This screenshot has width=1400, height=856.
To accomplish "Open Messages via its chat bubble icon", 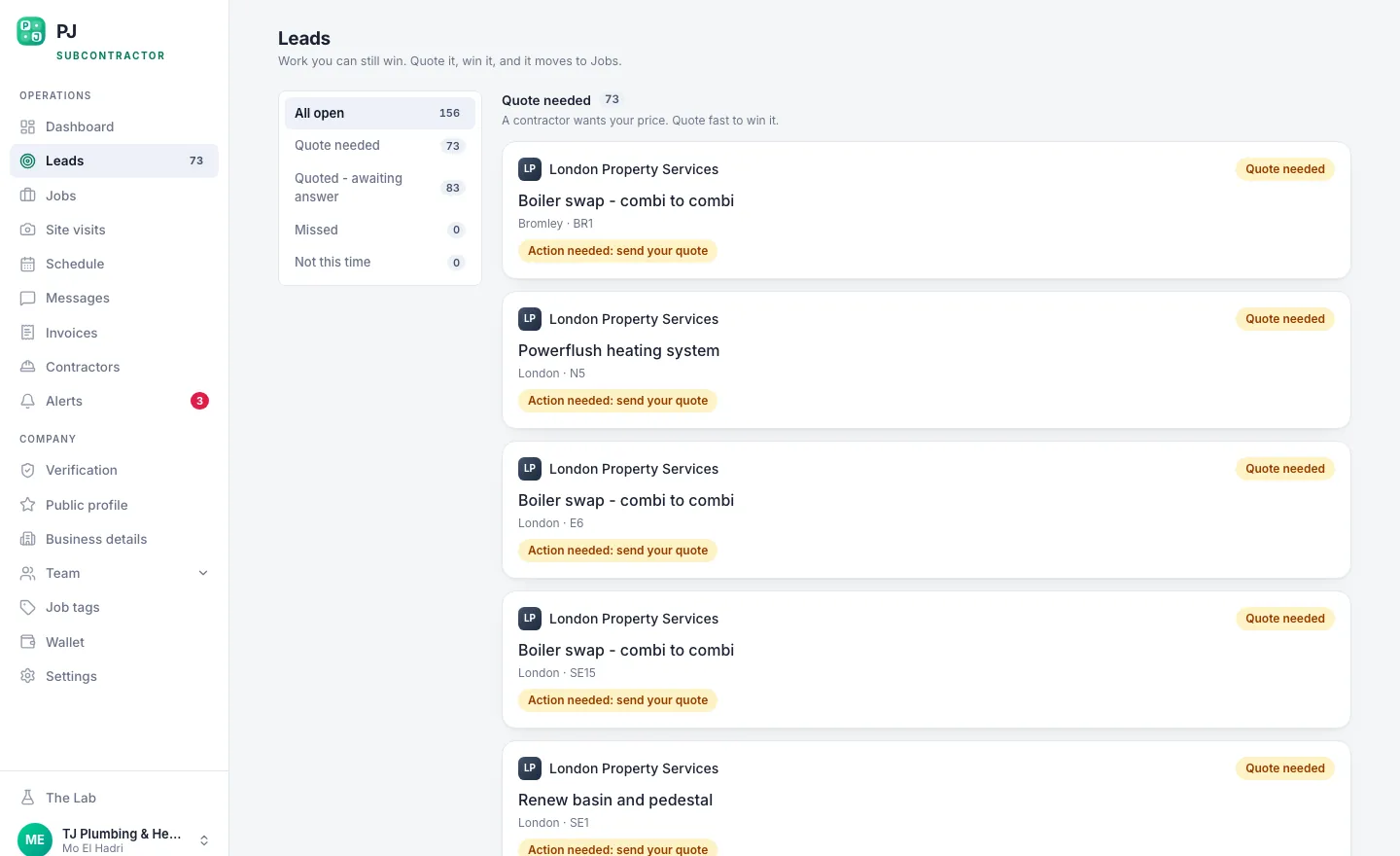I will pyautogui.click(x=27, y=298).
